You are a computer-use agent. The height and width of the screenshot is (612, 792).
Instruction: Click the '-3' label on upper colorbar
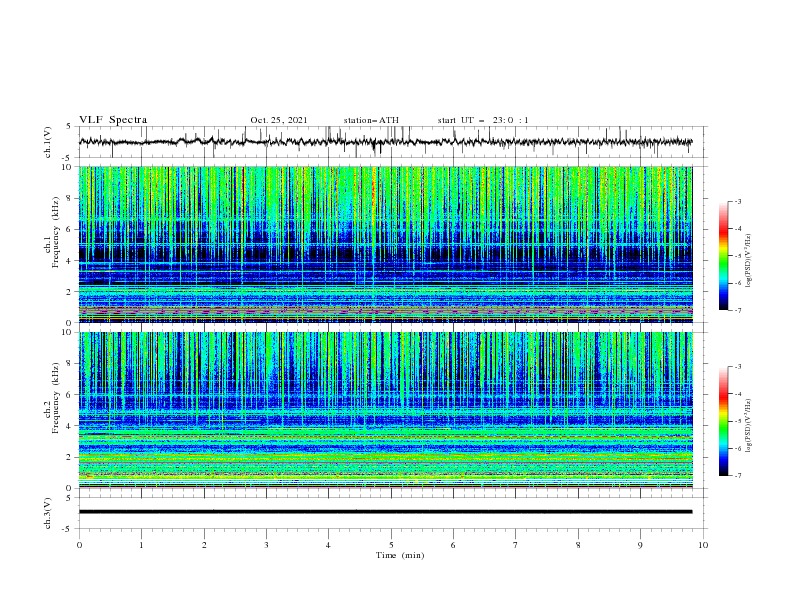[x=738, y=201]
